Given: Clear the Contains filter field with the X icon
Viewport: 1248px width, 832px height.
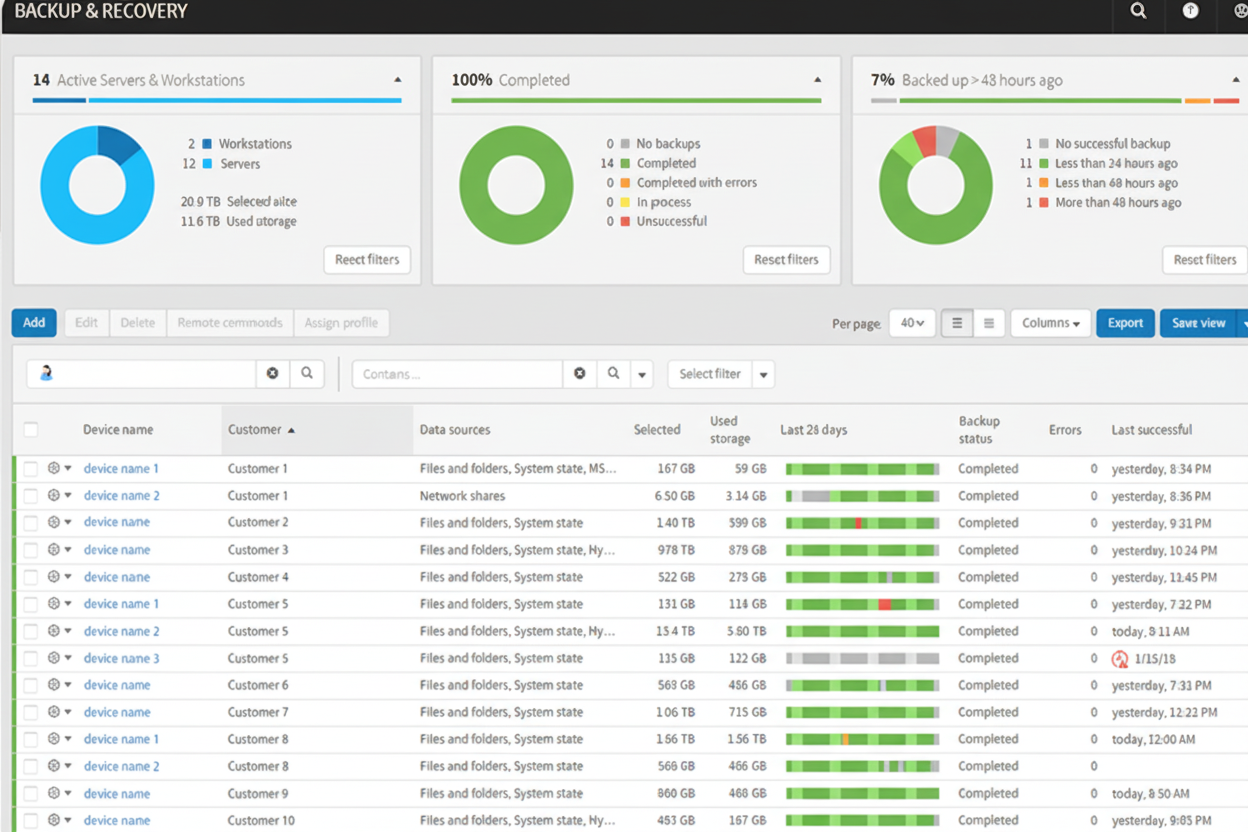Looking at the screenshot, I should [x=579, y=373].
